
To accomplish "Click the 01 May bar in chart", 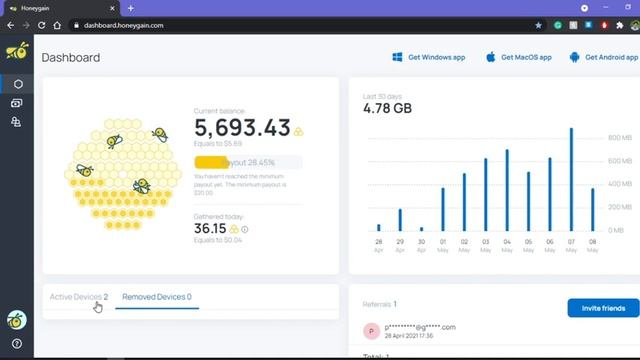I will tap(443, 209).
